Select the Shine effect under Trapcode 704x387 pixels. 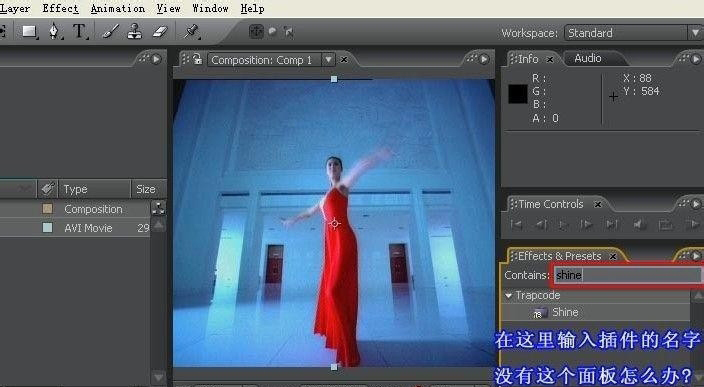tap(565, 312)
